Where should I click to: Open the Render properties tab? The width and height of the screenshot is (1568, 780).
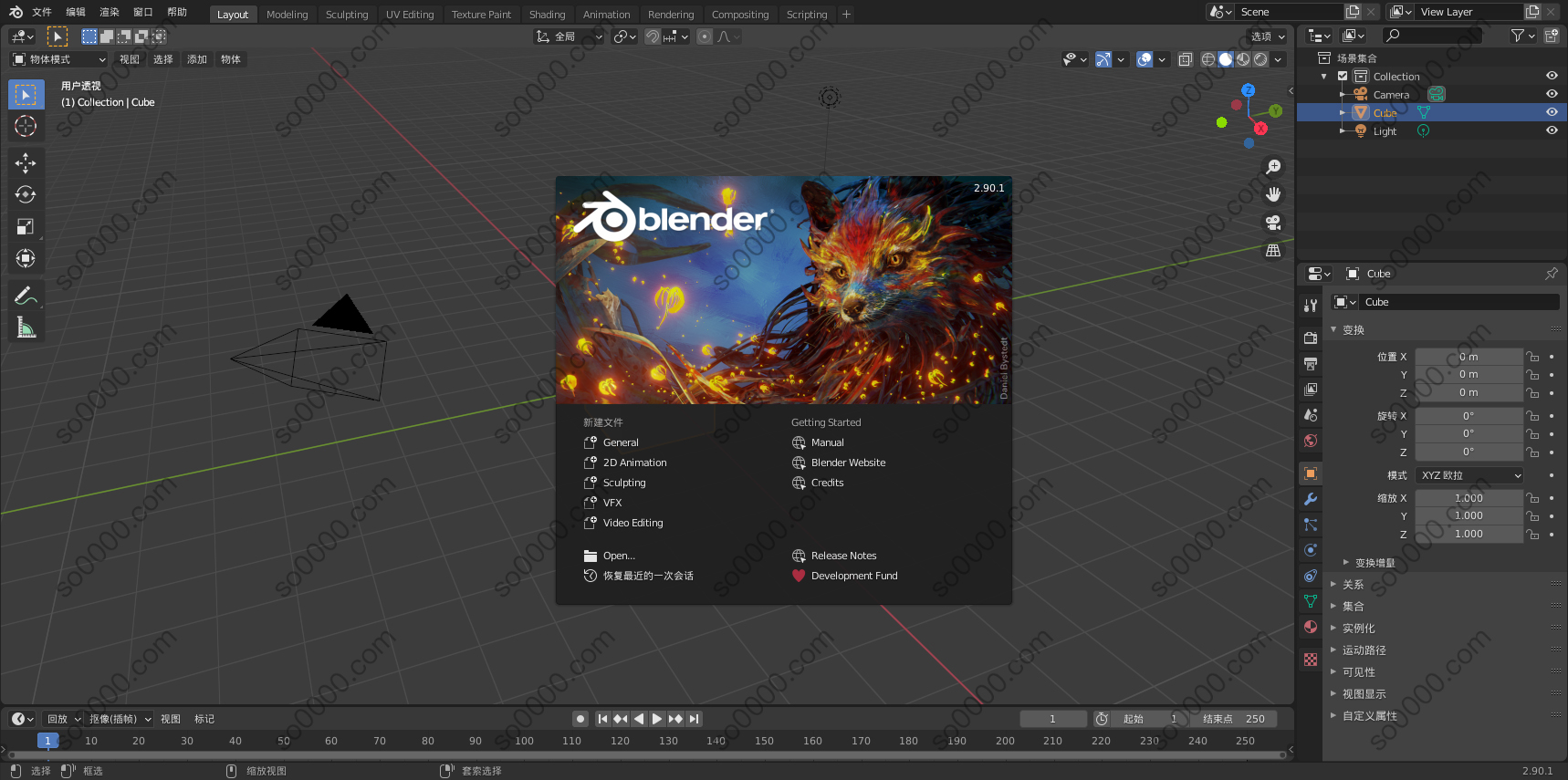(1311, 338)
